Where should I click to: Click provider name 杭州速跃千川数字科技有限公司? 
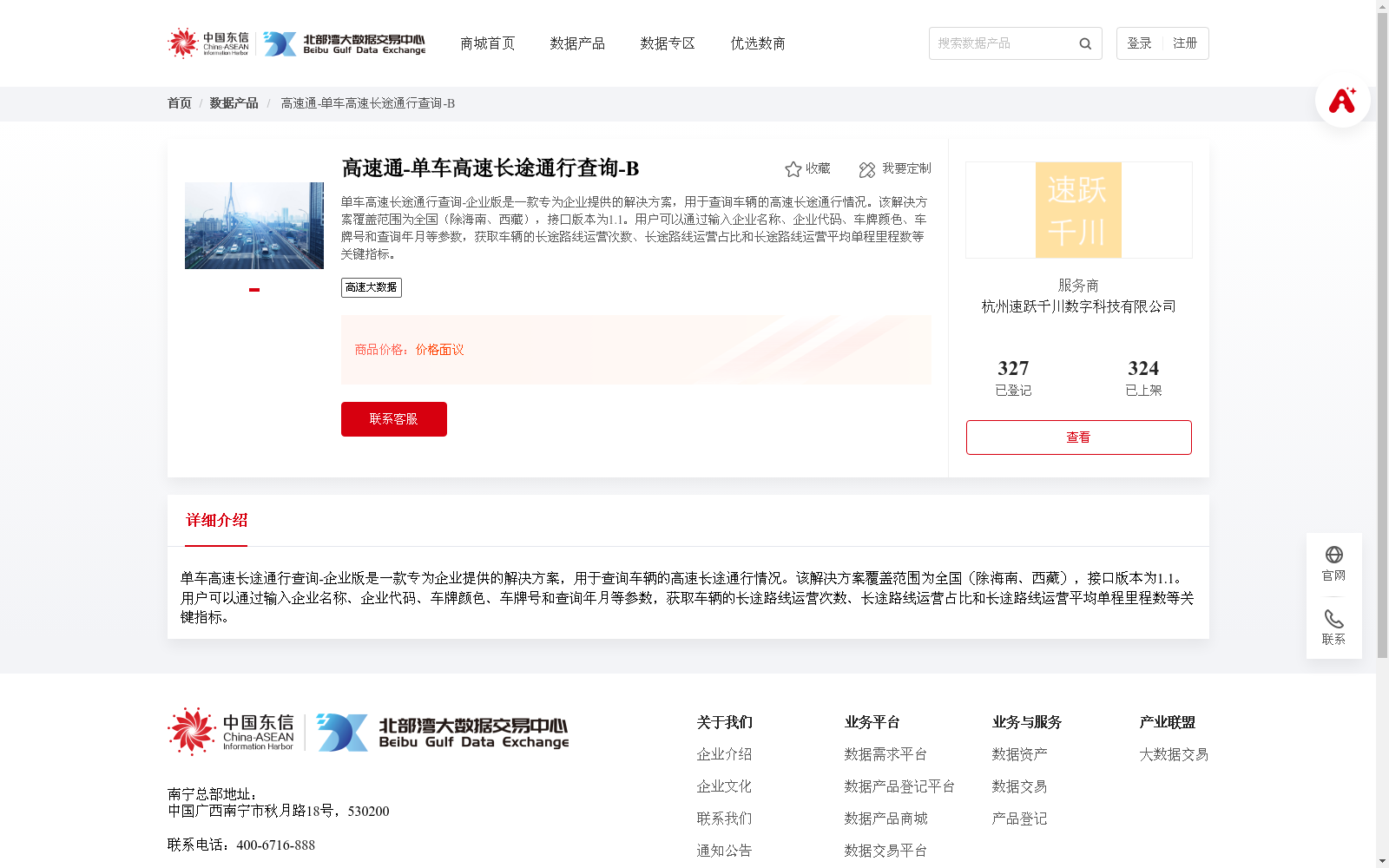click(1079, 306)
